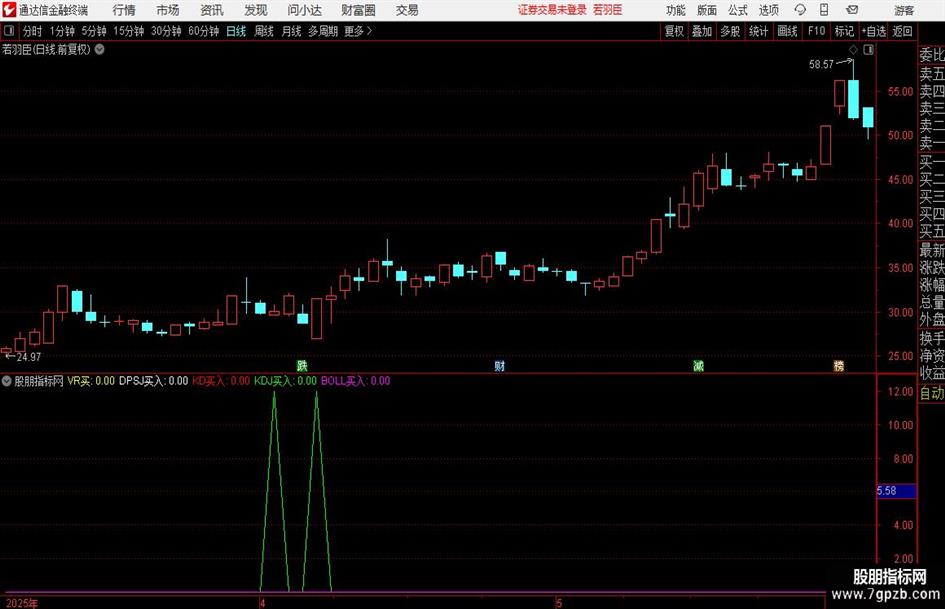
Task: Click the 委比 row in quote panel
Action: (x=932, y=55)
